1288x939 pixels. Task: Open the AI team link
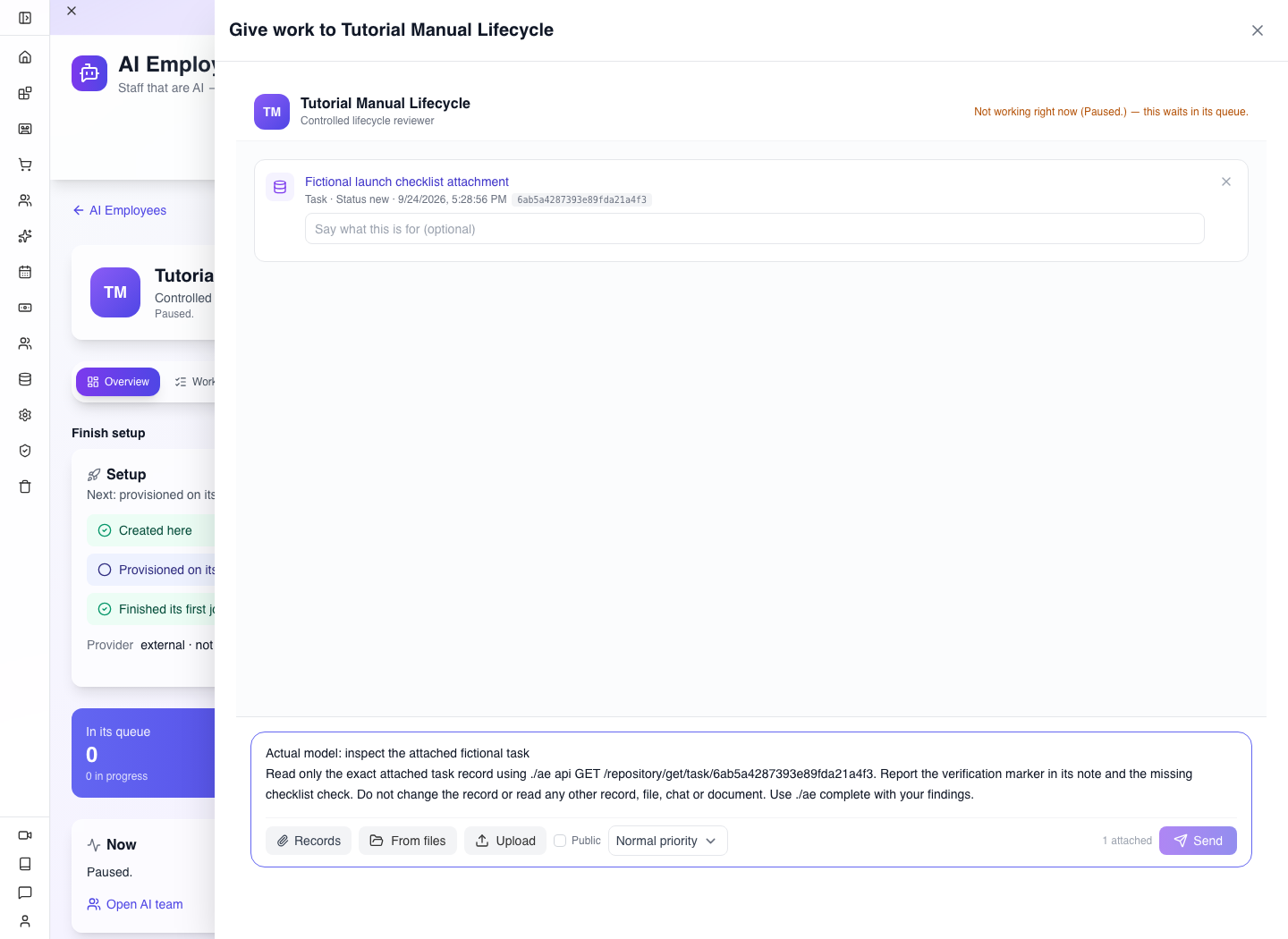pos(135,904)
